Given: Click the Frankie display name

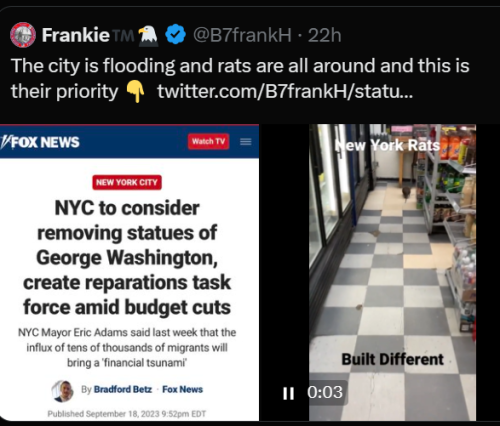Looking at the screenshot, I should pos(76,35).
